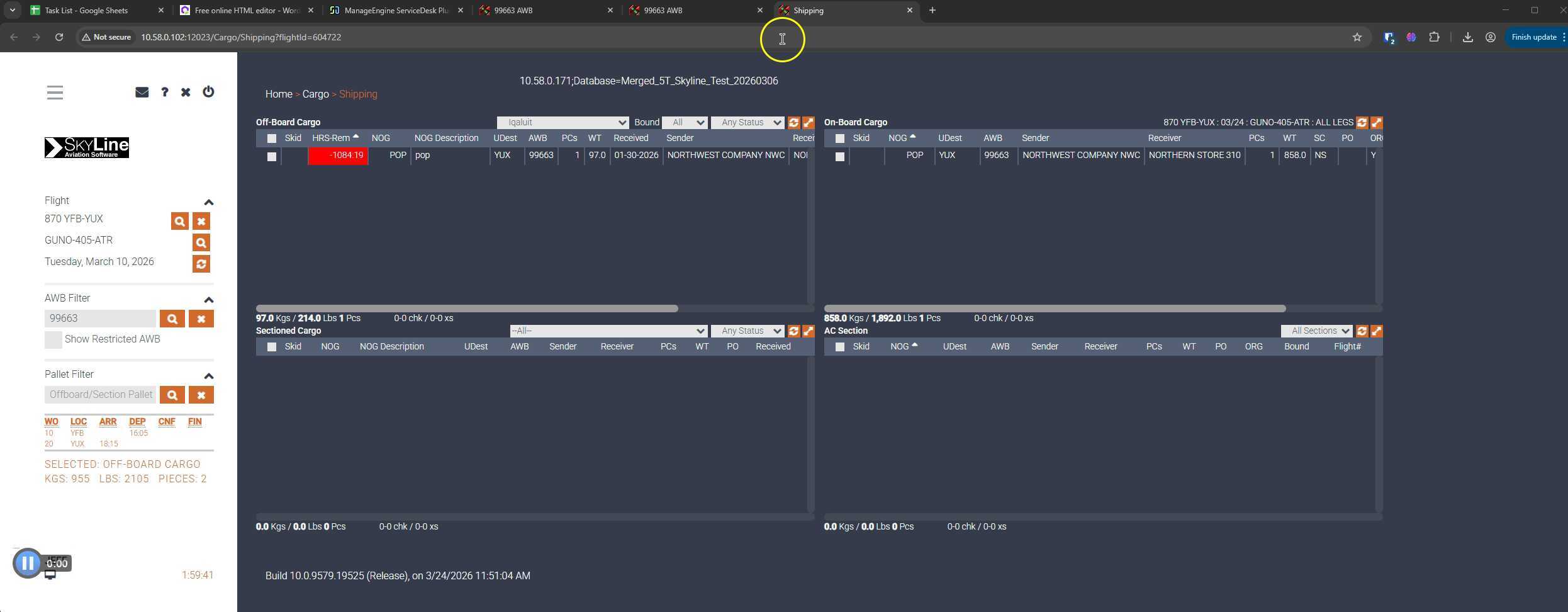Select all rows in On-Board Cargo
Image resolution: width=1568 pixels, height=612 pixels.
point(839,139)
